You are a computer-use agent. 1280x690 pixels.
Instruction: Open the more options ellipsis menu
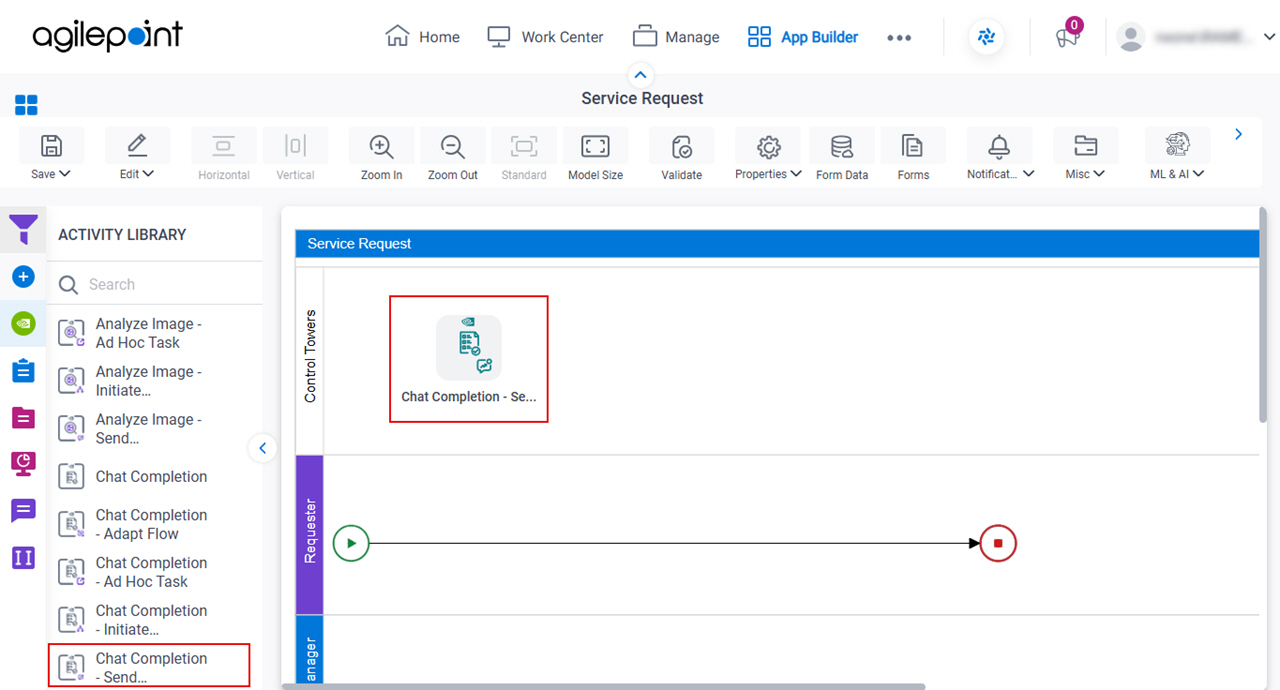click(x=899, y=37)
